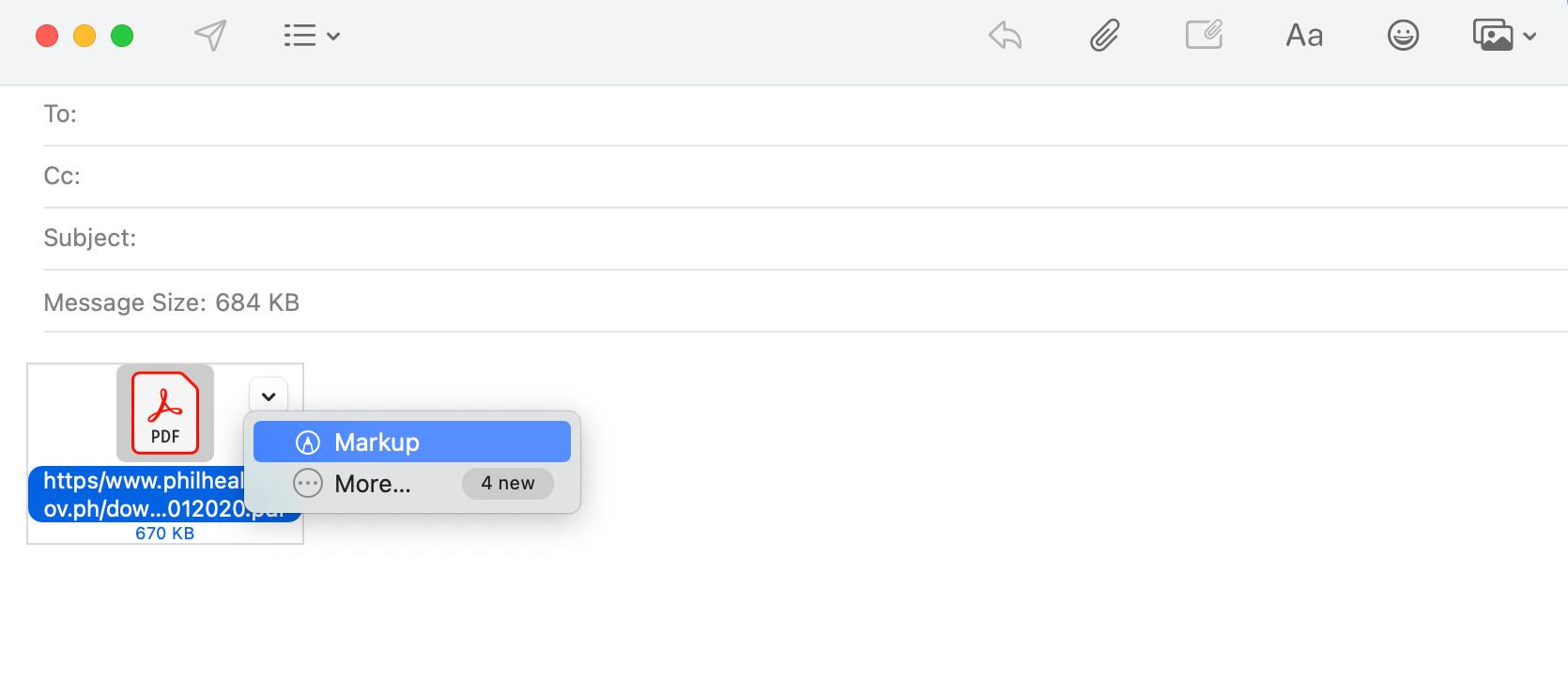
Task: Choose More... from the attachment menu
Action: click(x=373, y=484)
